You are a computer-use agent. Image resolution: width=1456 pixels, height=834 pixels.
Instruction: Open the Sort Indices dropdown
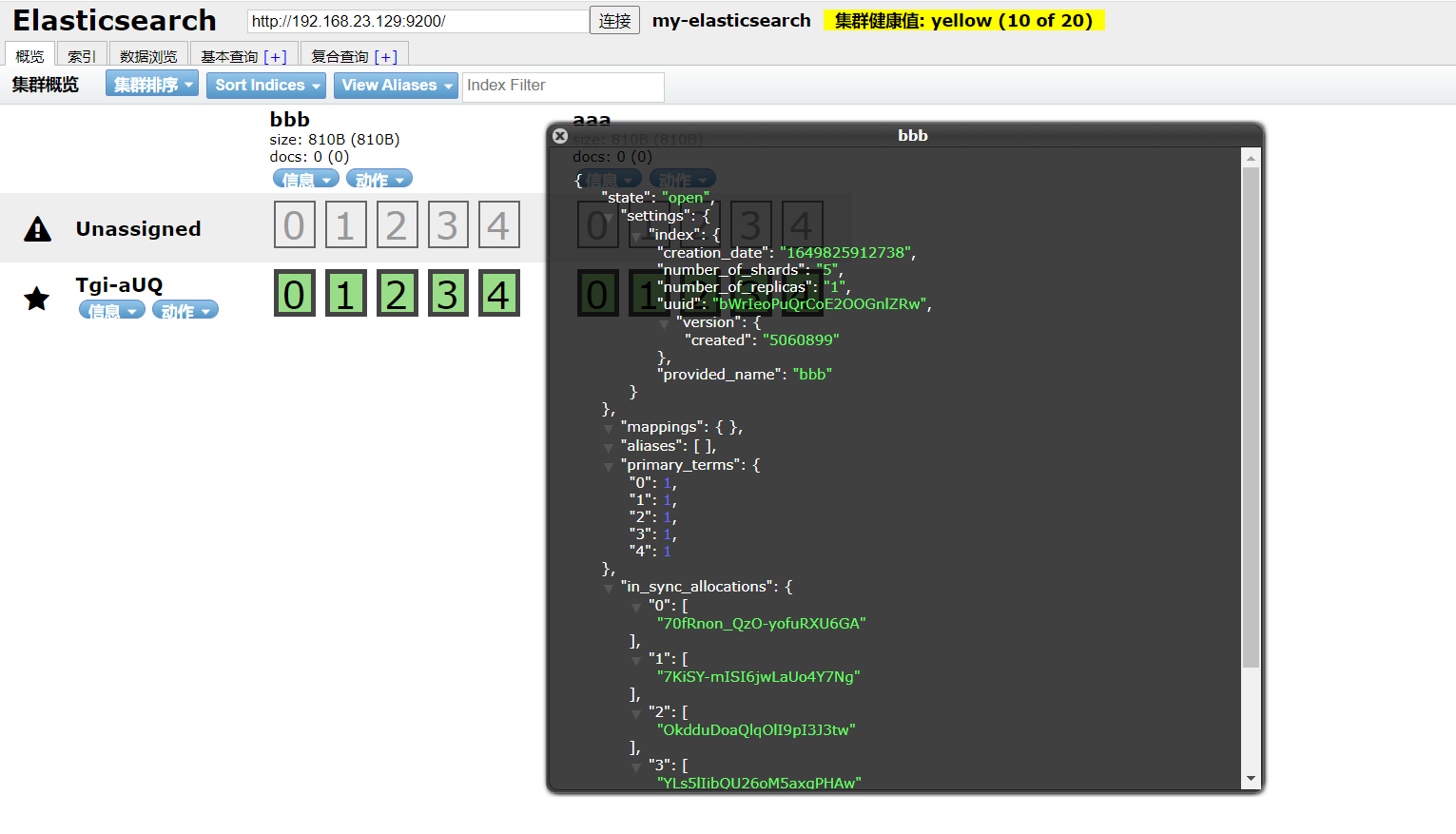point(266,85)
